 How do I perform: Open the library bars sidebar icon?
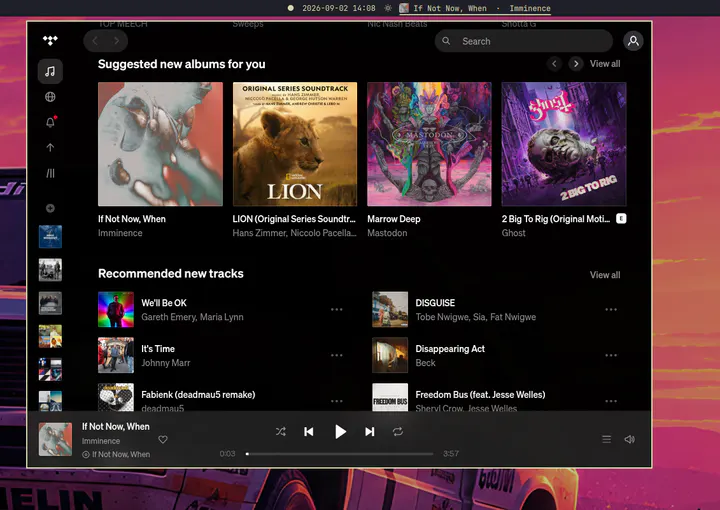50,173
